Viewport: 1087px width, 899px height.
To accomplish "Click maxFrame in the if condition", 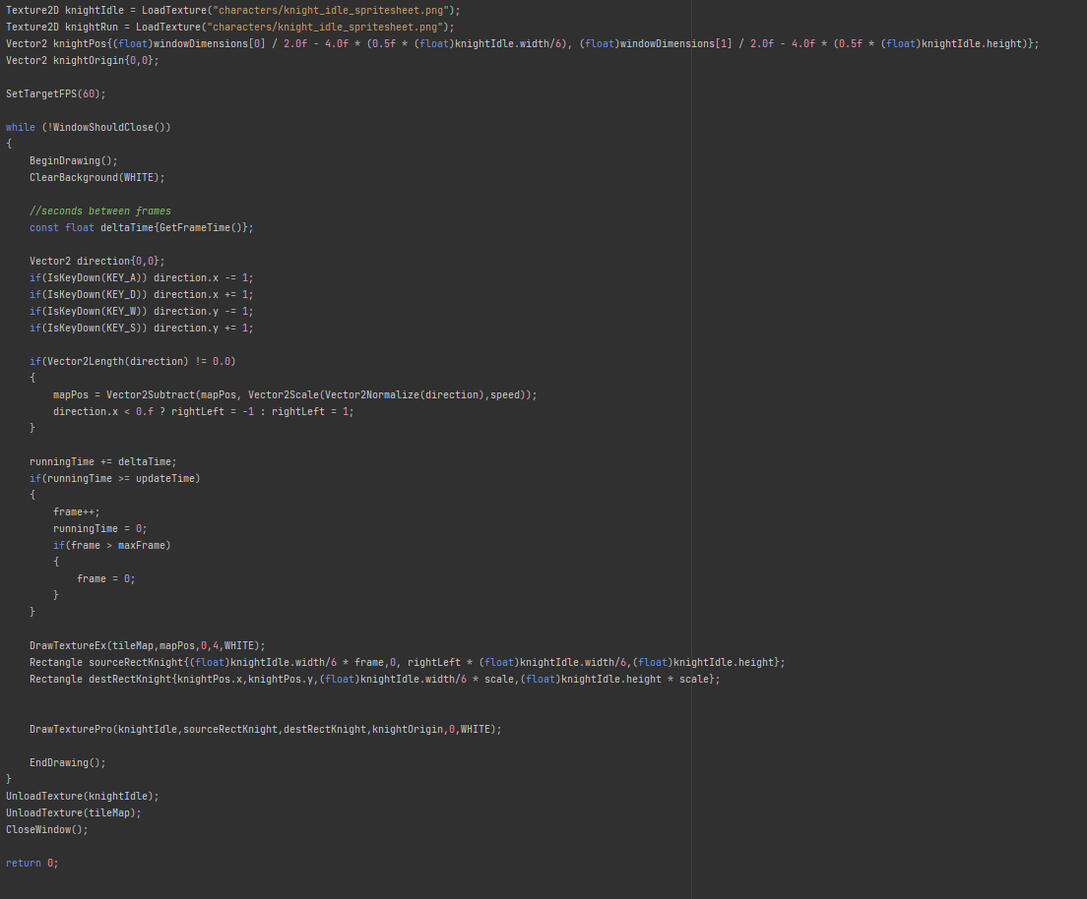I will 141,545.
